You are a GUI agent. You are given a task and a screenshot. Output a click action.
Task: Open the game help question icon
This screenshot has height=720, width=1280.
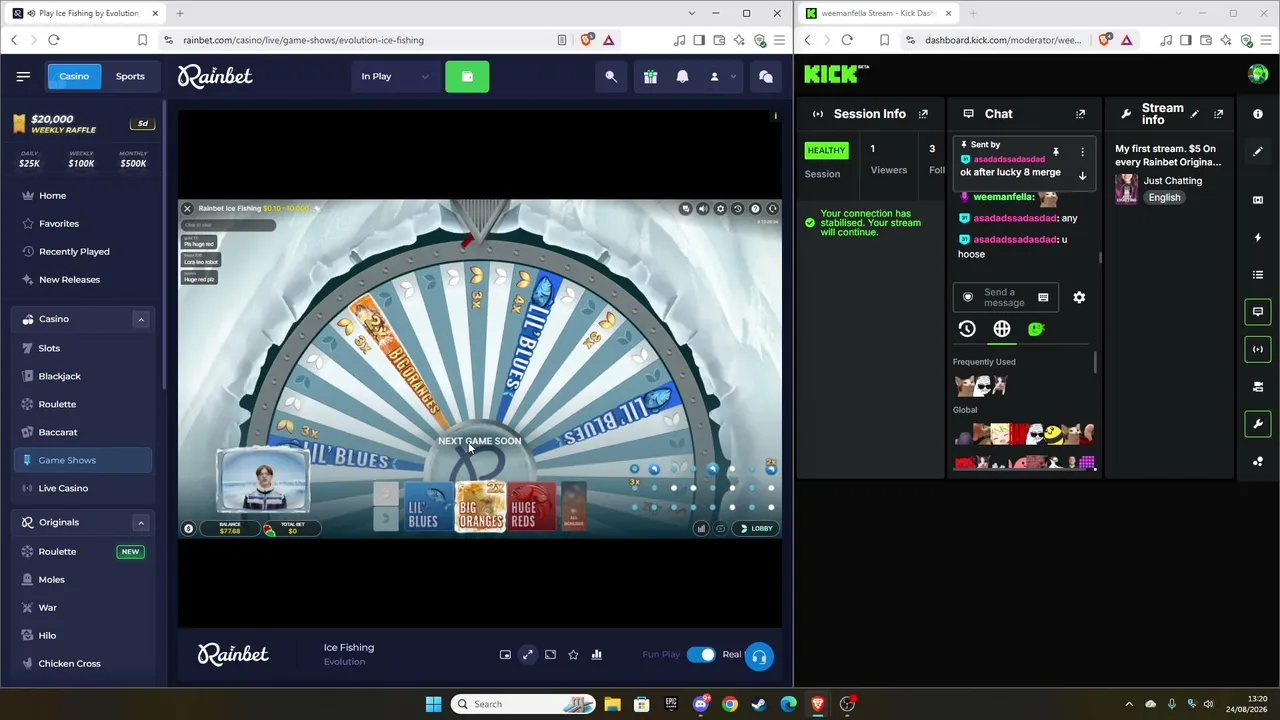[755, 209]
